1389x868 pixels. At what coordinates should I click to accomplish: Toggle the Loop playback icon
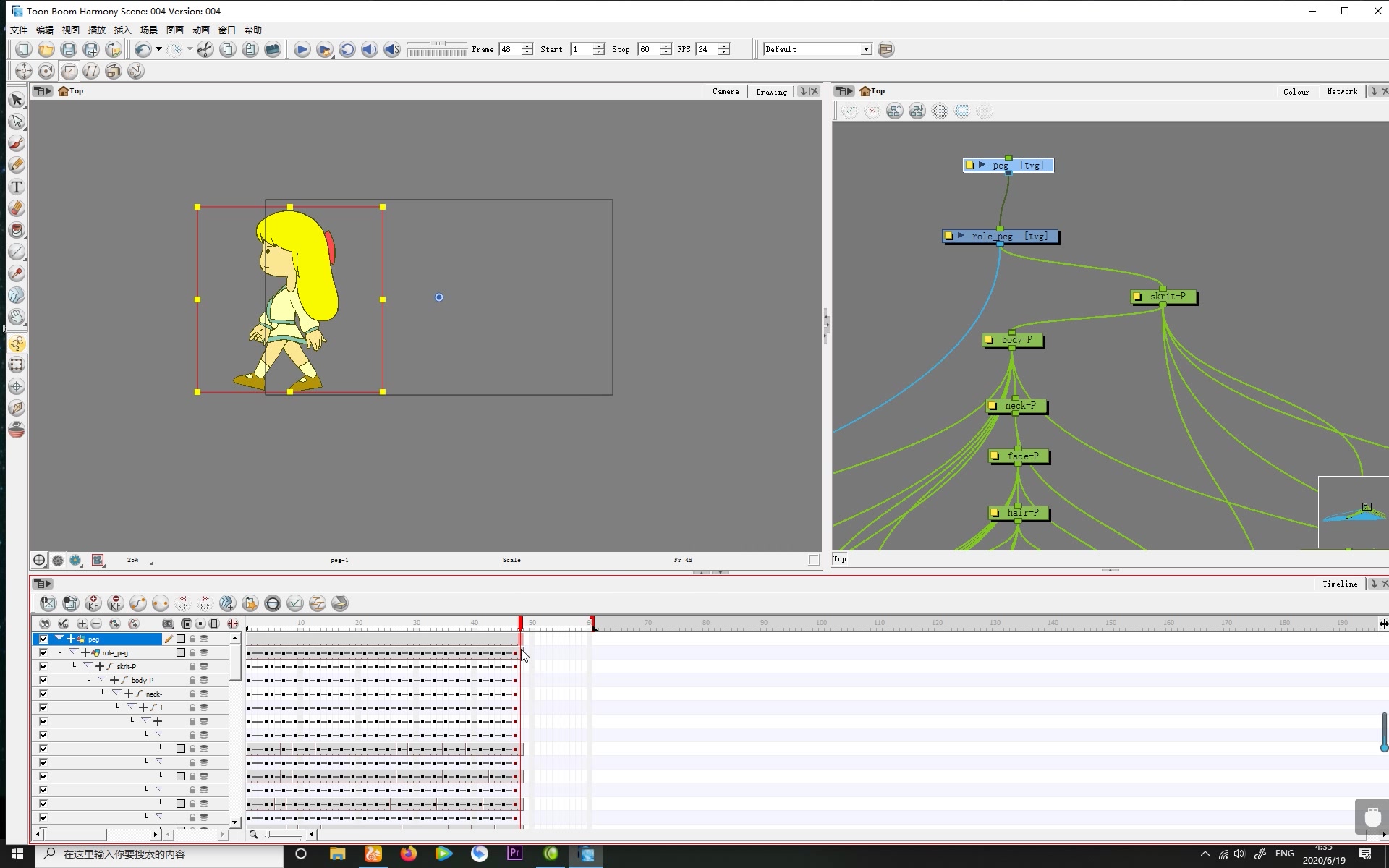coord(347,49)
